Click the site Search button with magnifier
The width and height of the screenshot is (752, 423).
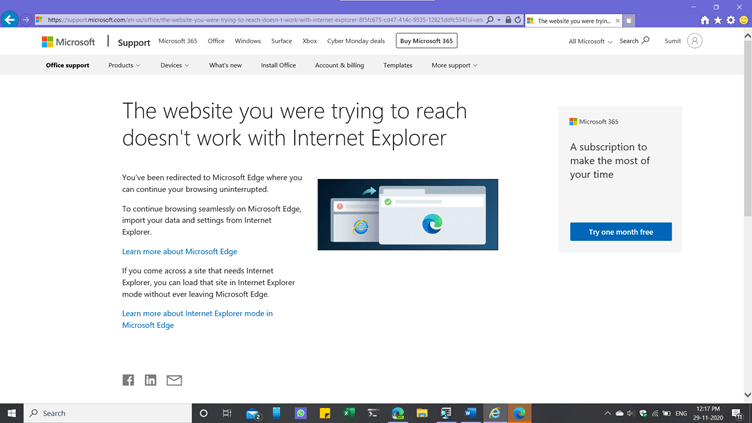(x=634, y=41)
